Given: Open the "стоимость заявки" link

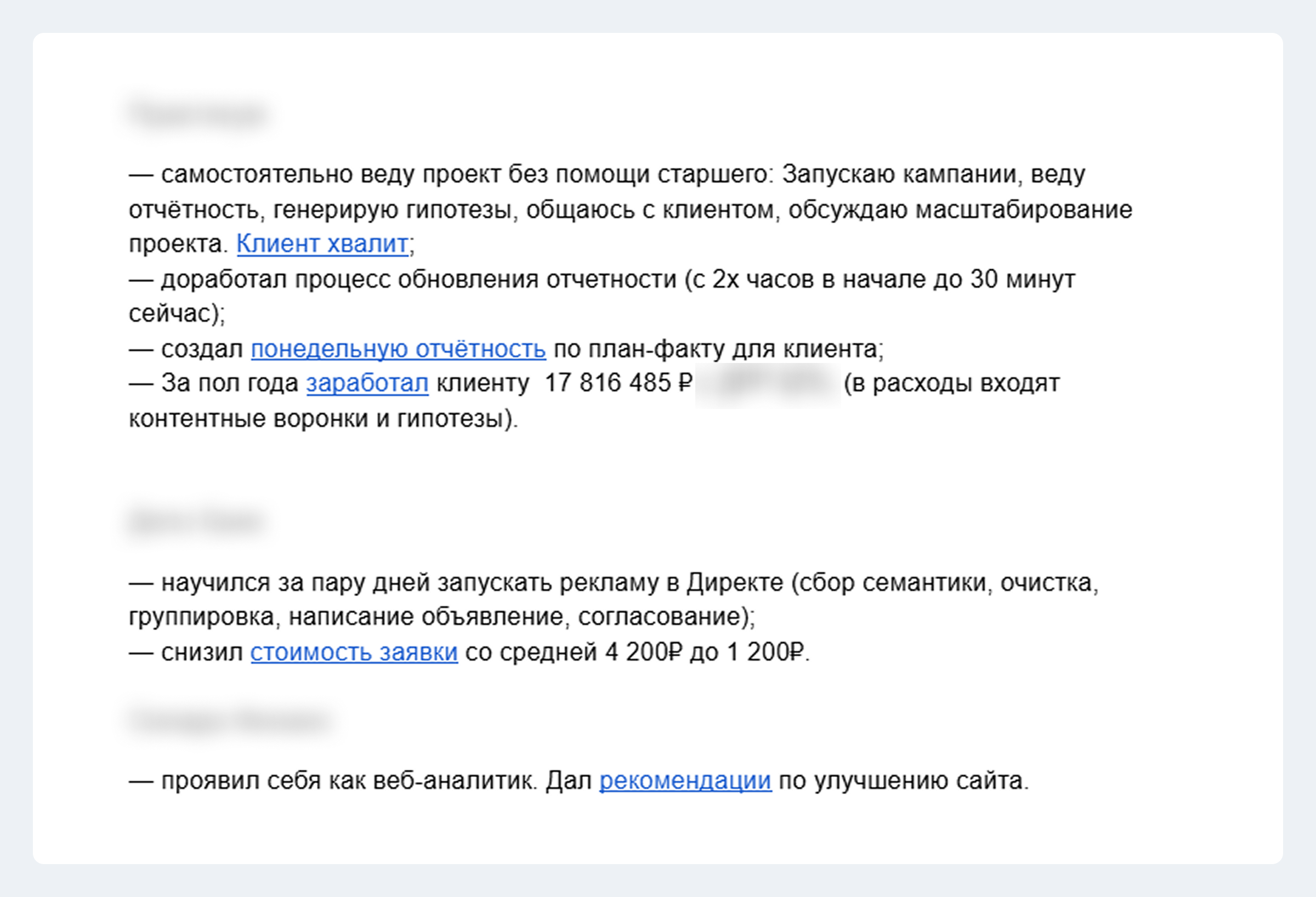Looking at the screenshot, I should [354, 652].
